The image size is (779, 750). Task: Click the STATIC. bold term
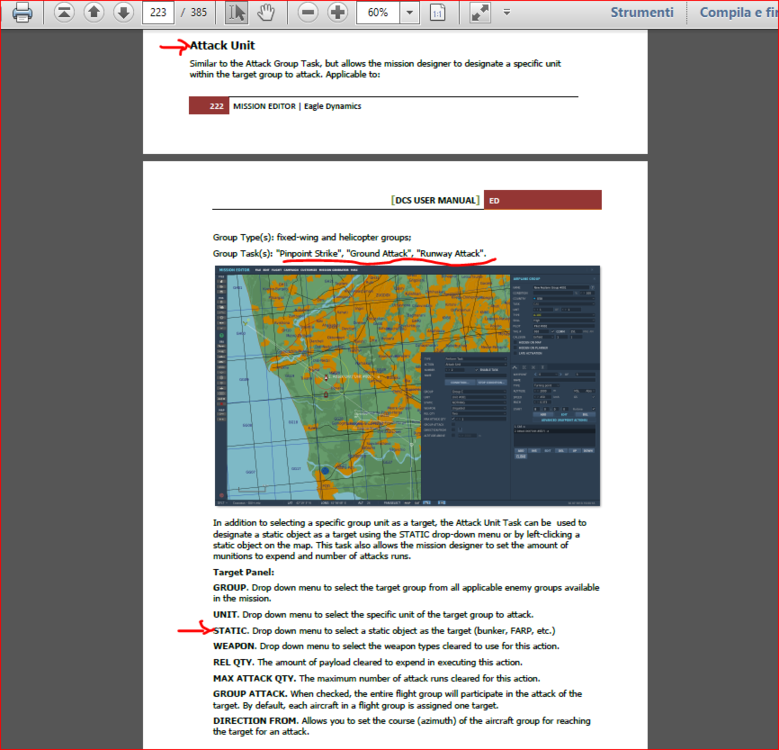pyautogui.click(x=231, y=631)
